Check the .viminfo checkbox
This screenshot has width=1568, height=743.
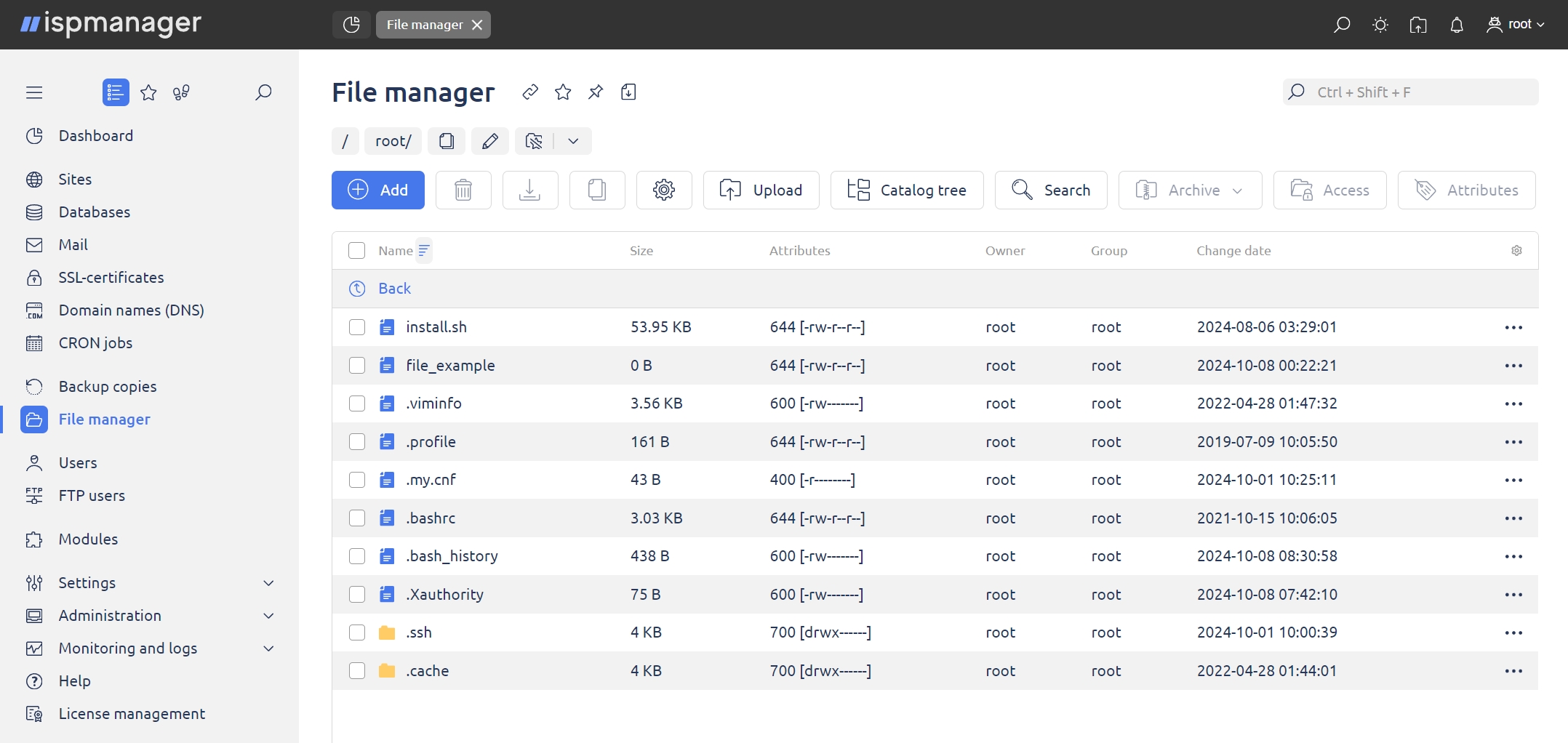[357, 403]
